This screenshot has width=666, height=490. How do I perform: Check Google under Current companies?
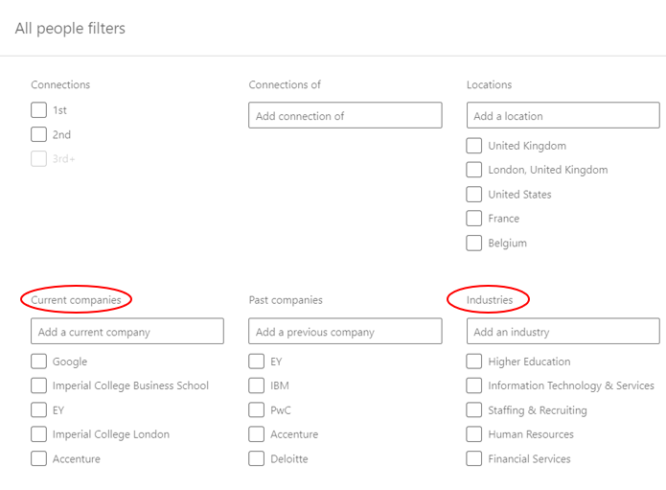39,361
